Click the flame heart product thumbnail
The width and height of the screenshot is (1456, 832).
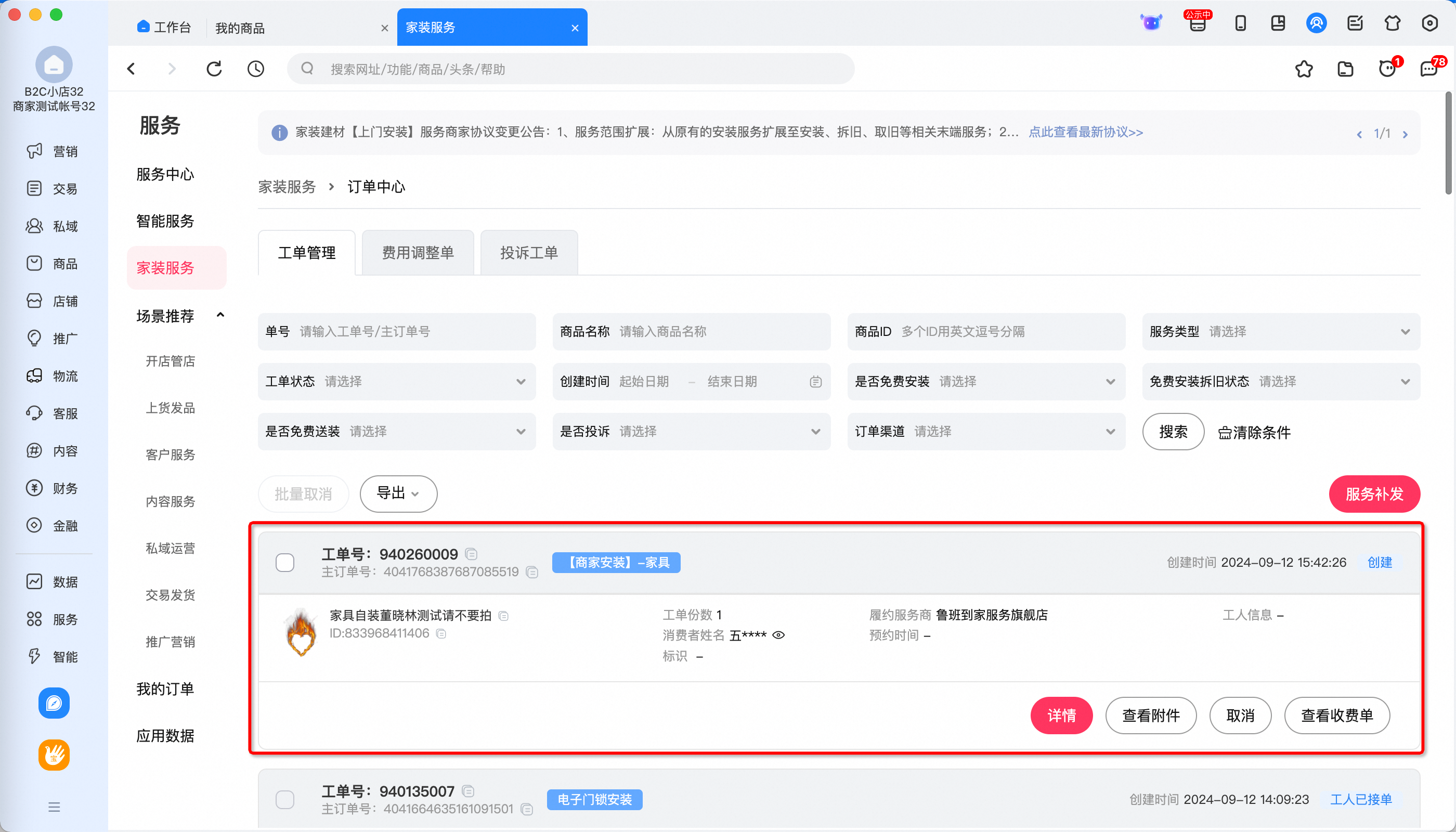(x=301, y=632)
